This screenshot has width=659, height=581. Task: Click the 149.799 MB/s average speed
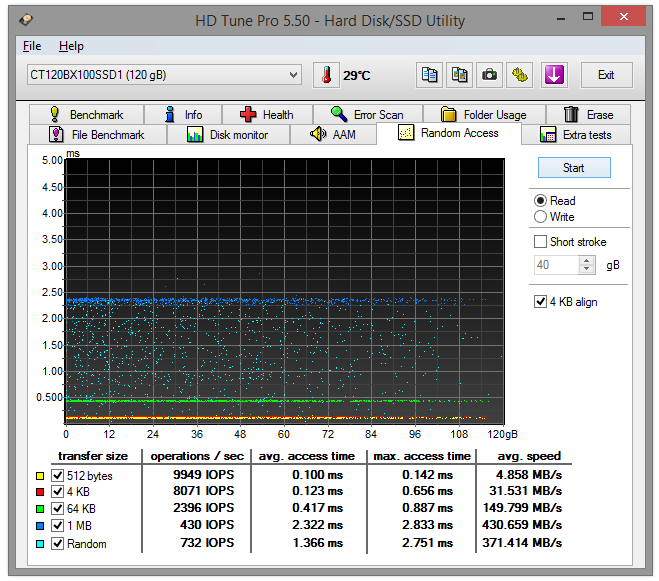(x=522, y=507)
